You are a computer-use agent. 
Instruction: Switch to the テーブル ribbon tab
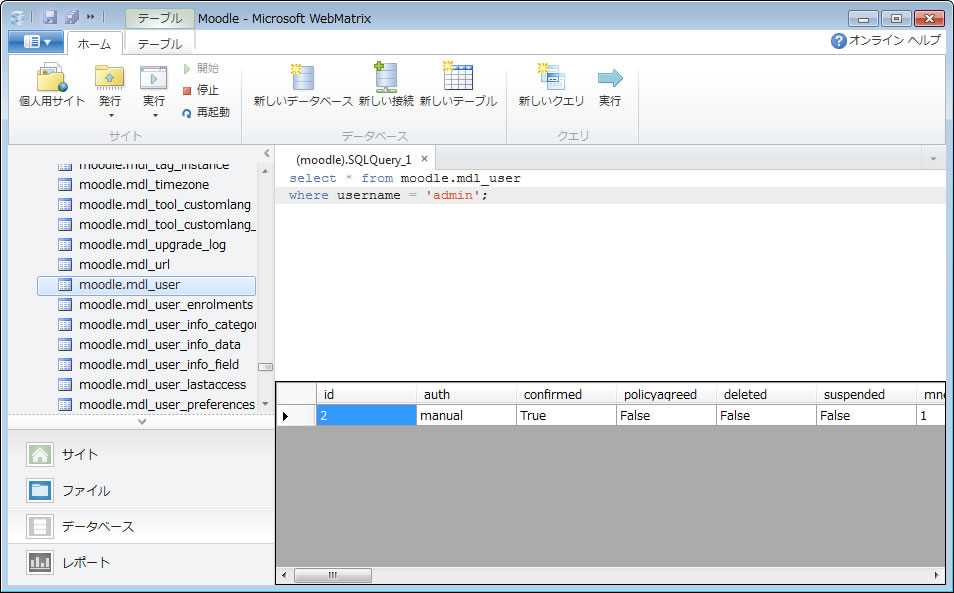point(159,43)
